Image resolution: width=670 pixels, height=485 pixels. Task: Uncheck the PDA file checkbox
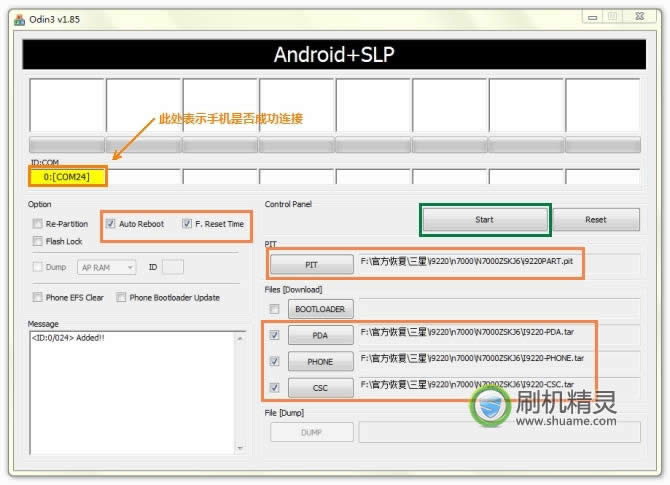click(x=275, y=335)
